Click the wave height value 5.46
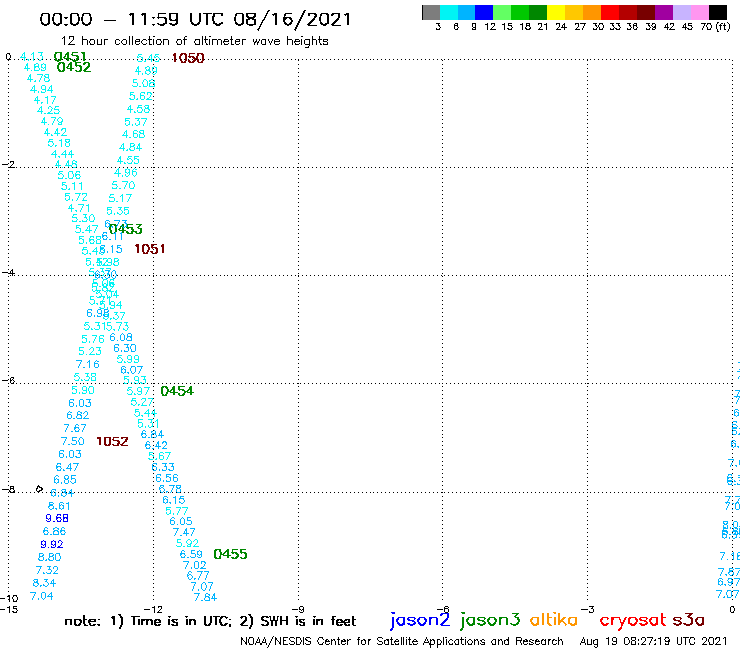Image resolution: width=740 pixels, height=650 pixels. click(x=148, y=59)
